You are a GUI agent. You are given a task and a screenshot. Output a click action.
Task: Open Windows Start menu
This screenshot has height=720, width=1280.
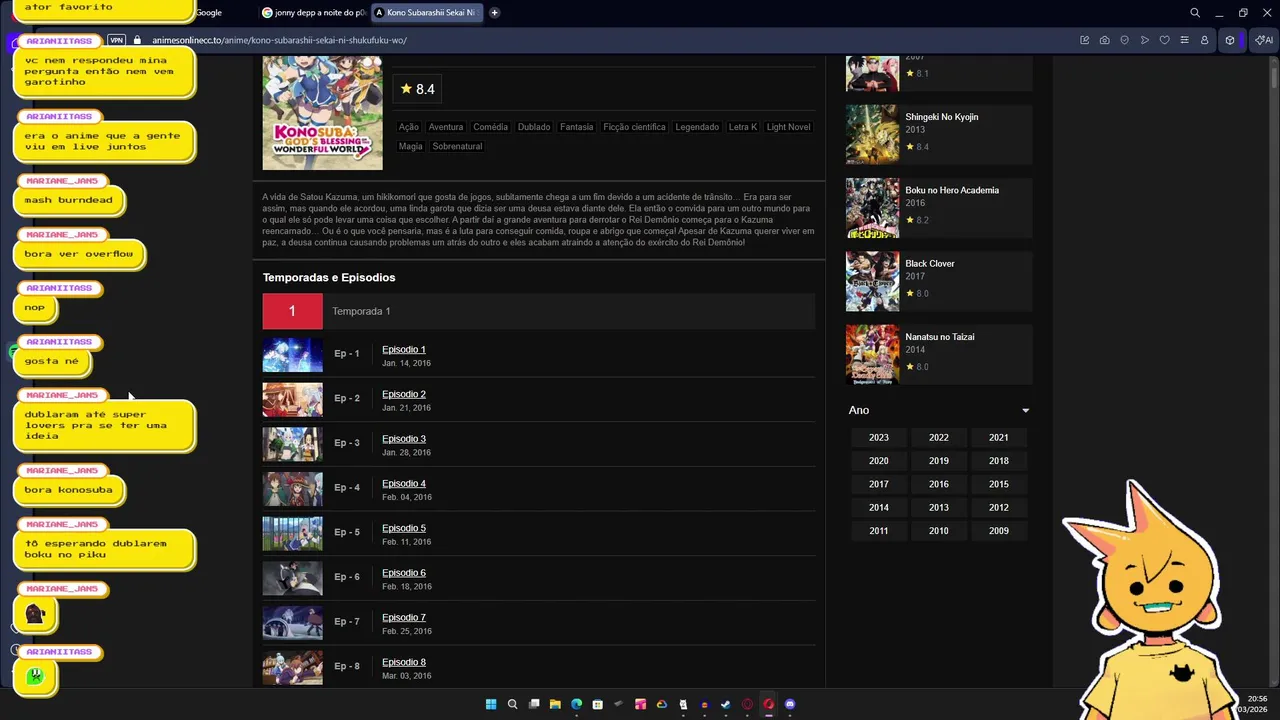tap(491, 704)
